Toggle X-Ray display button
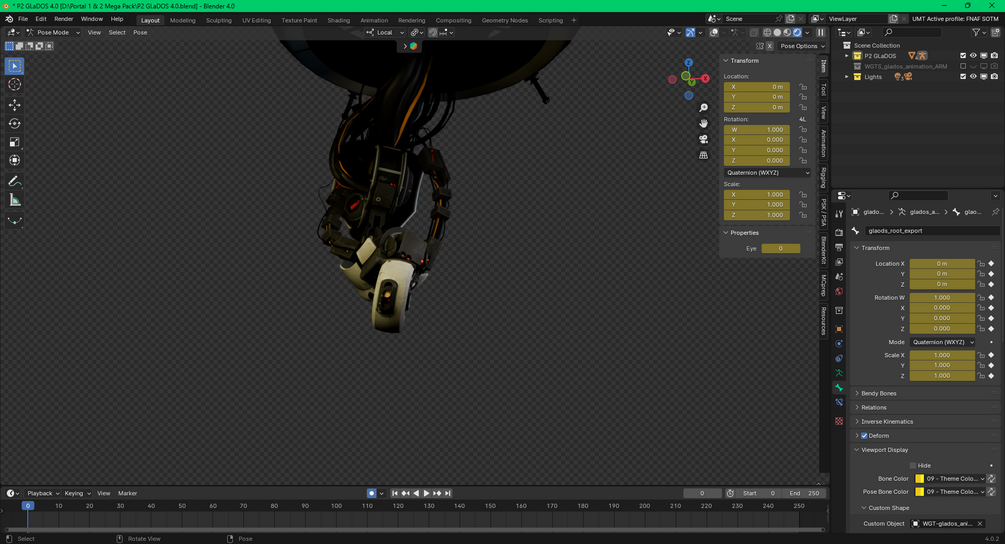 [754, 33]
